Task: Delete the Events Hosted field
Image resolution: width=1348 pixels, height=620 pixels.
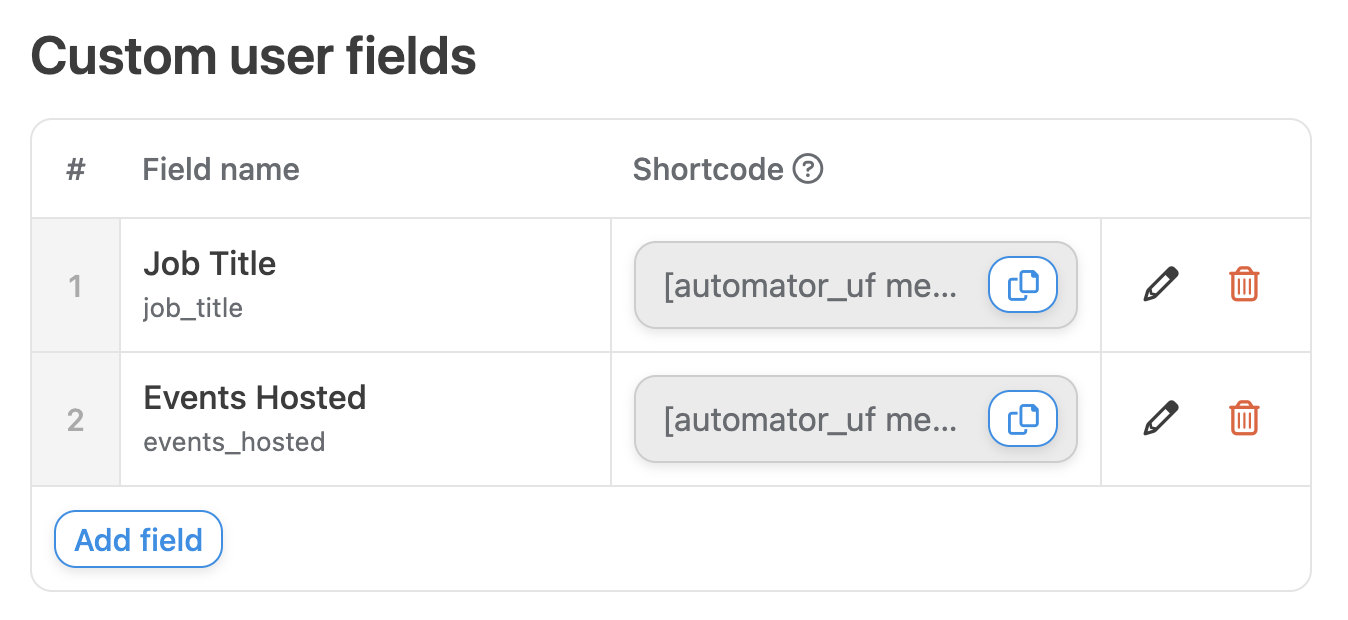Action: [1244, 419]
